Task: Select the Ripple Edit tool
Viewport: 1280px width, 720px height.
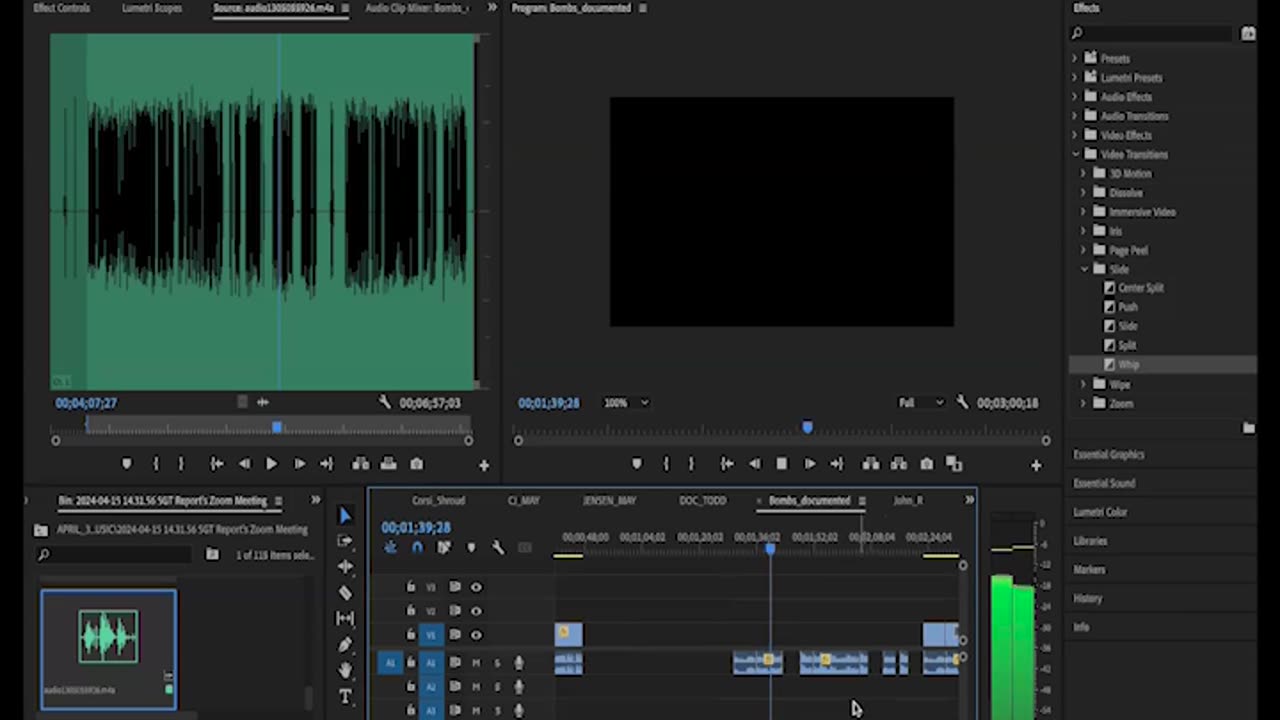Action: coord(345,567)
